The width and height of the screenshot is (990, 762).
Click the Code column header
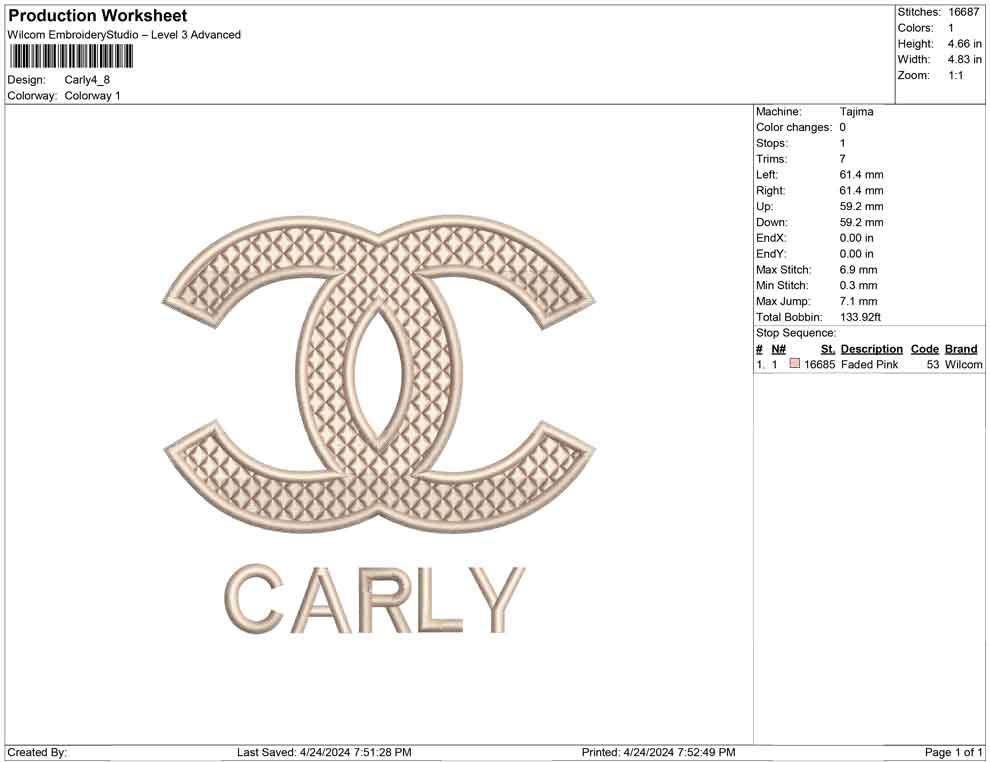[924, 349]
